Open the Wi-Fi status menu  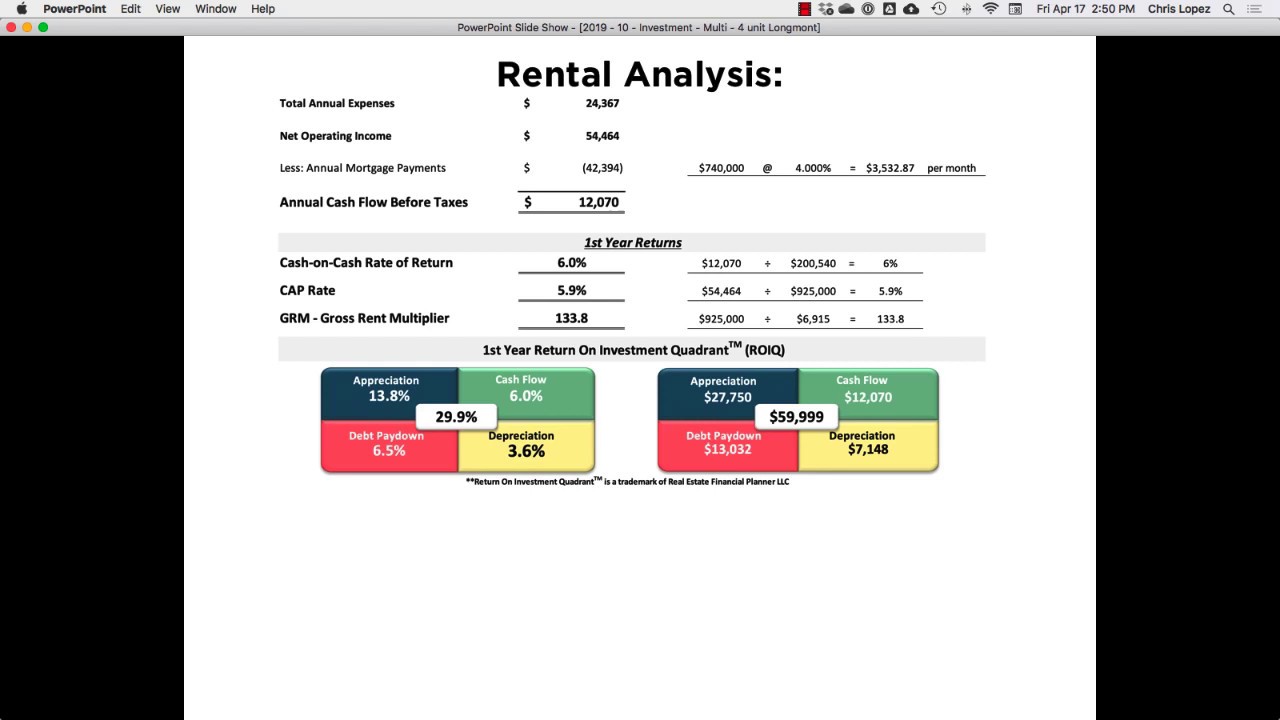(991, 9)
